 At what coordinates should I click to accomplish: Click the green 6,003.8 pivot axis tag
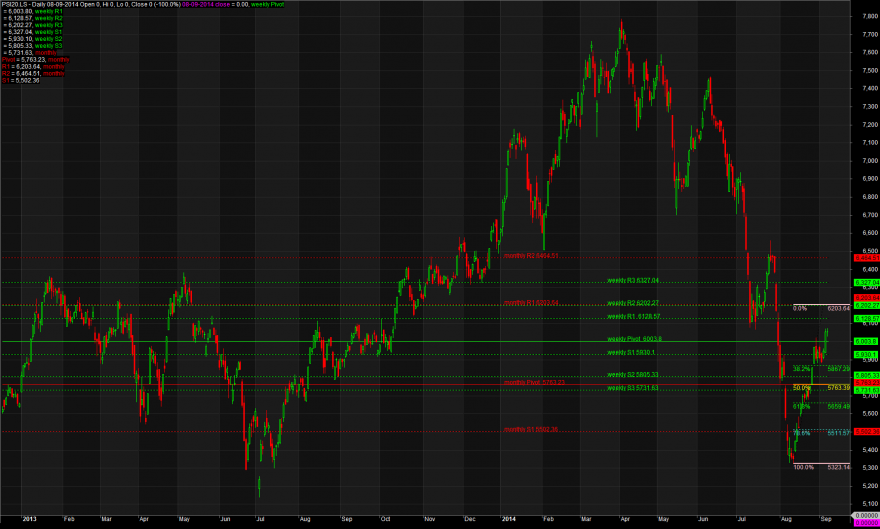[x=866, y=341]
